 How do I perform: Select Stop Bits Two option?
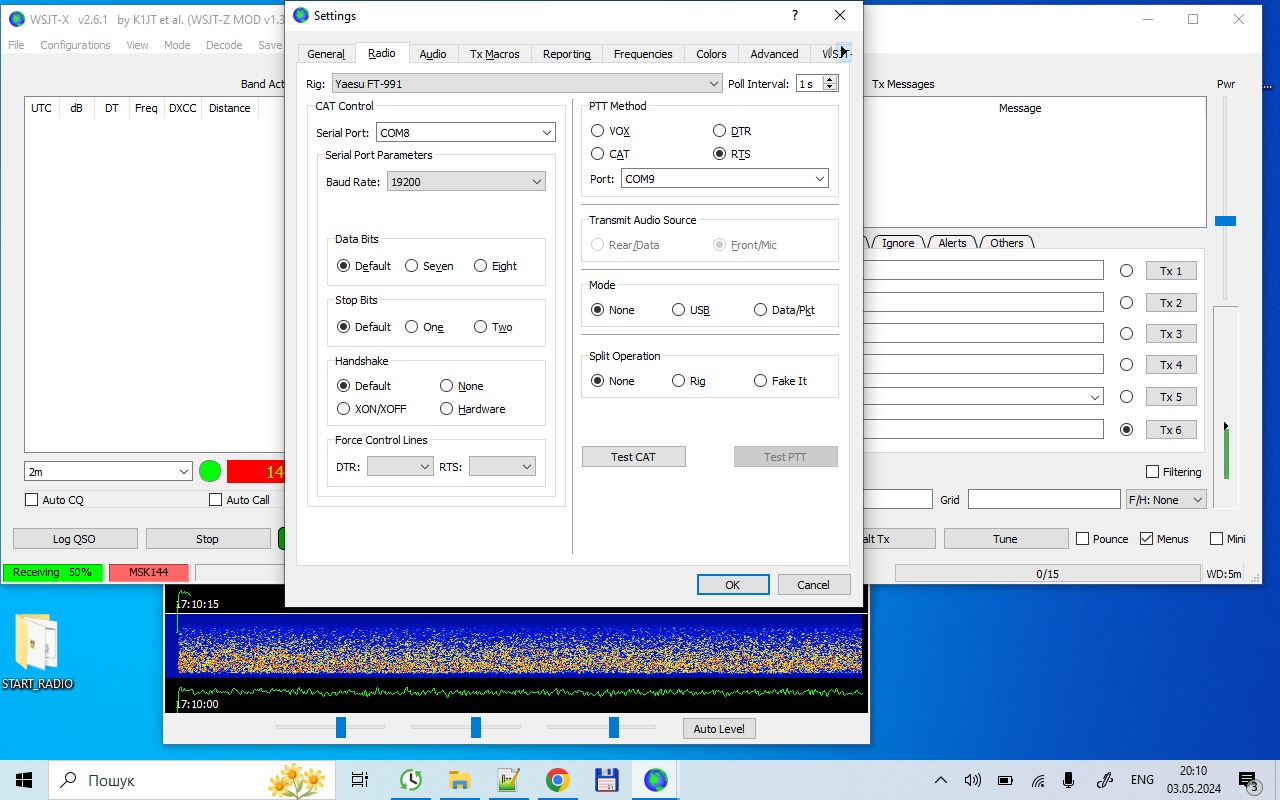(493, 327)
